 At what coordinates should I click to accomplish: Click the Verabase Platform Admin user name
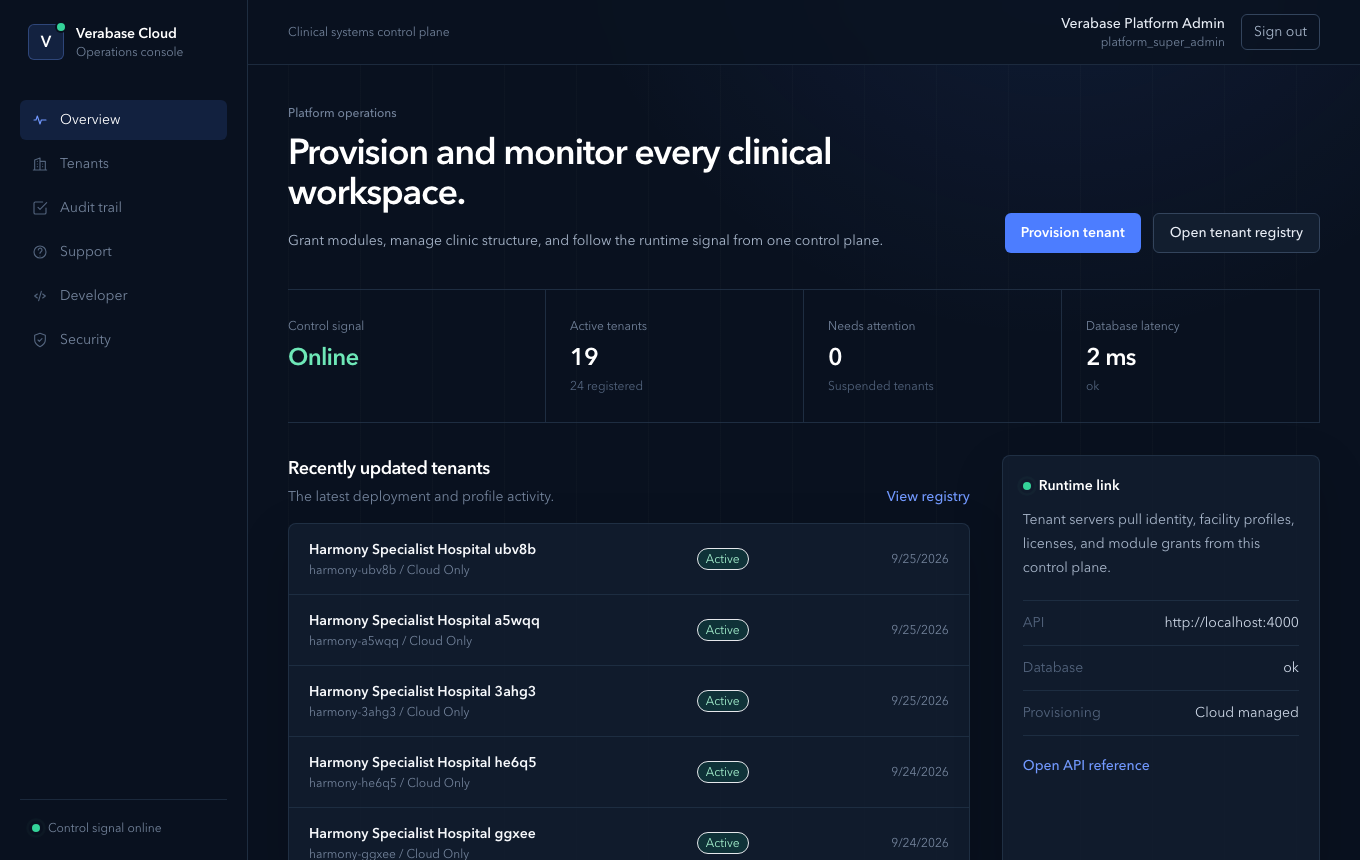coord(1143,23)
